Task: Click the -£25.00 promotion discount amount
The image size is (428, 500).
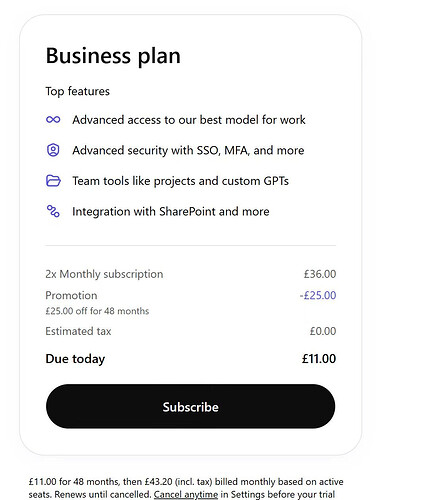Action: coord(318,295)
